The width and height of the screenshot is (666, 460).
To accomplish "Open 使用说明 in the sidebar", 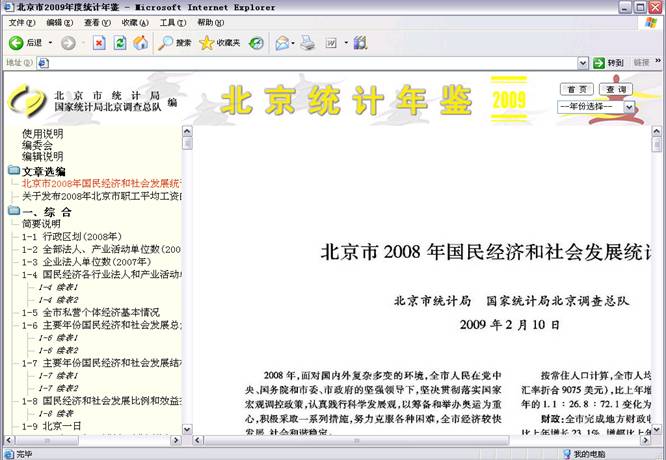I will pos(42,134).
